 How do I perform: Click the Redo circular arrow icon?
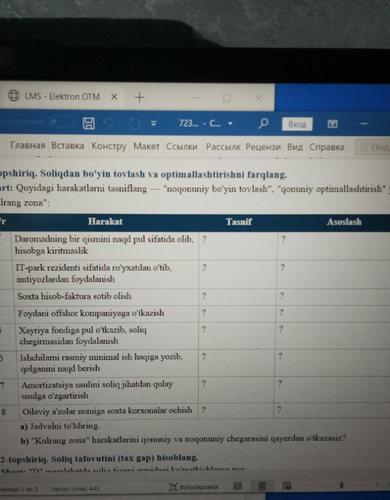coord(134,124)
